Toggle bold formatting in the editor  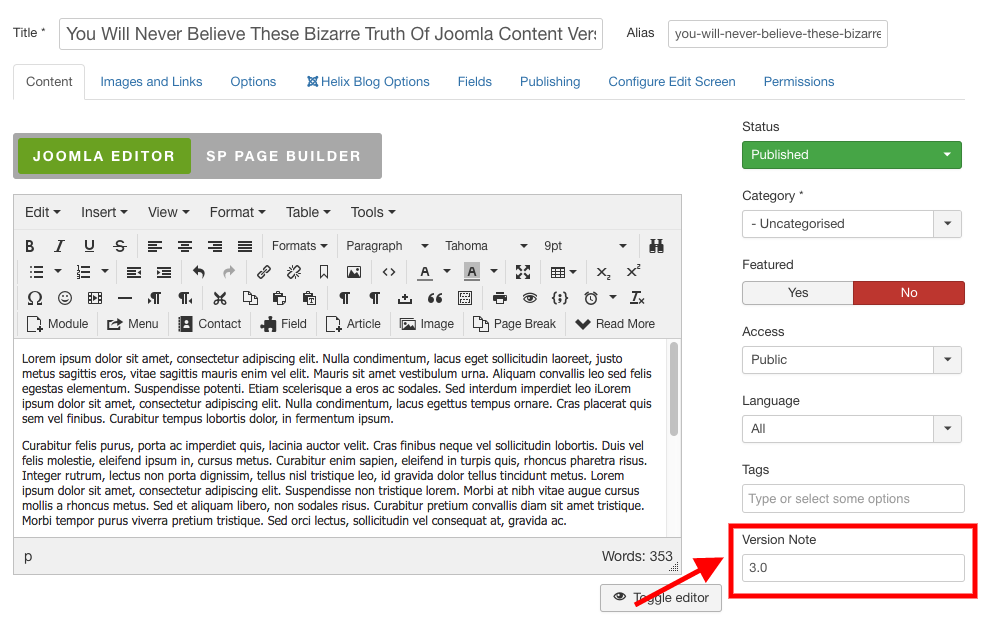(29, 245)
